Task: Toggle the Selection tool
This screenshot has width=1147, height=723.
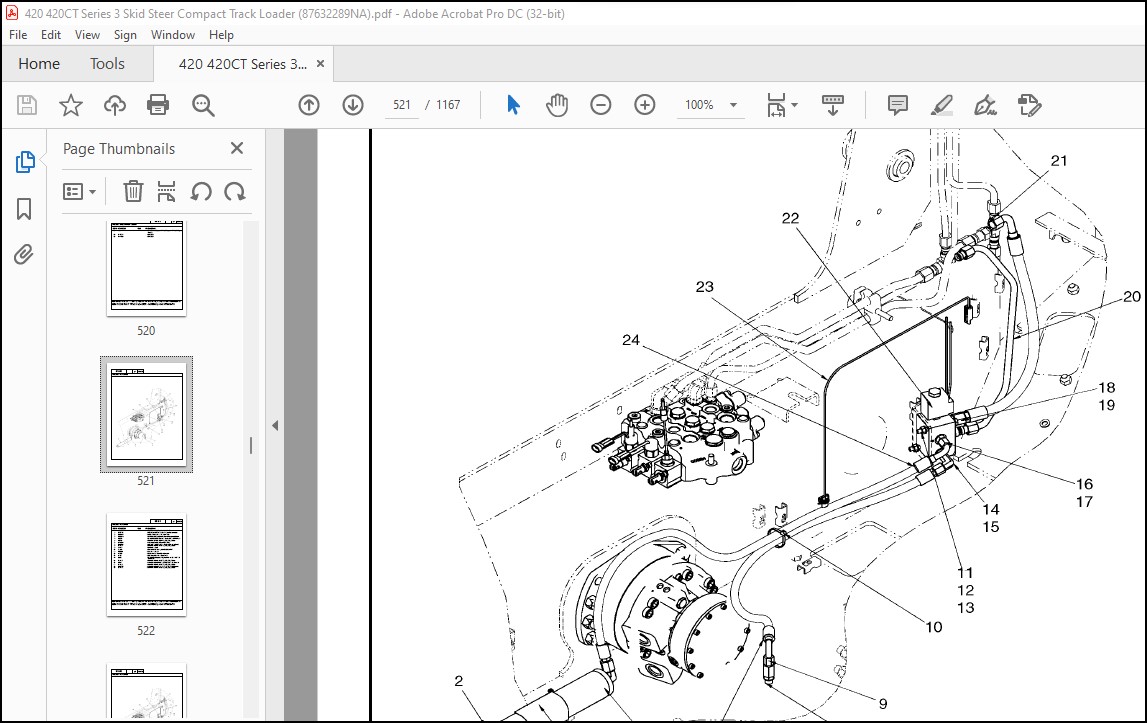Action: point(513,104)
